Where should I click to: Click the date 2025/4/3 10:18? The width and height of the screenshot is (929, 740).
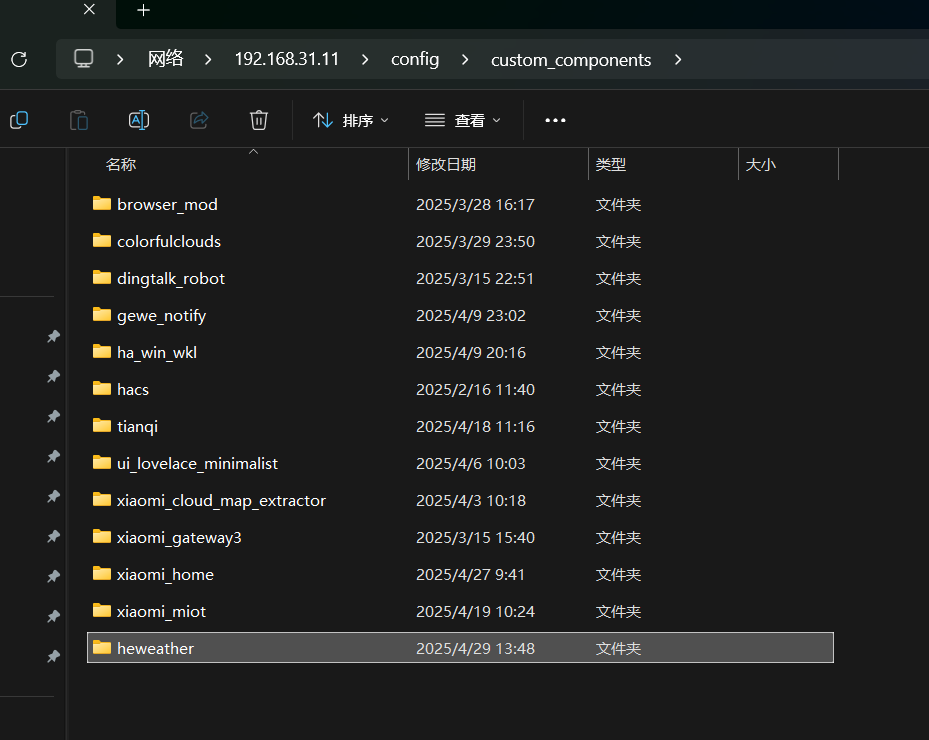pyautogui.click(x=470, y=501)
